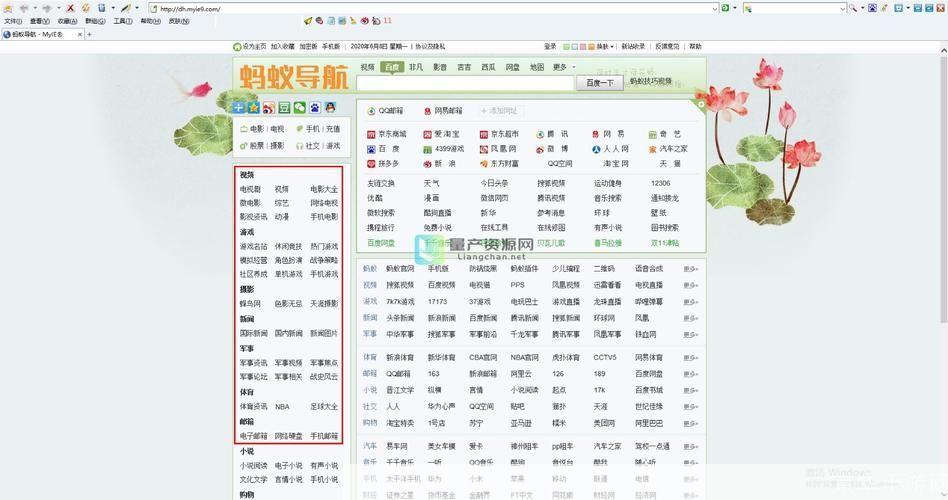Viewport: 948px width, 500px height.
Task: Click the browser toolbar search box
Action: (794, 8)
